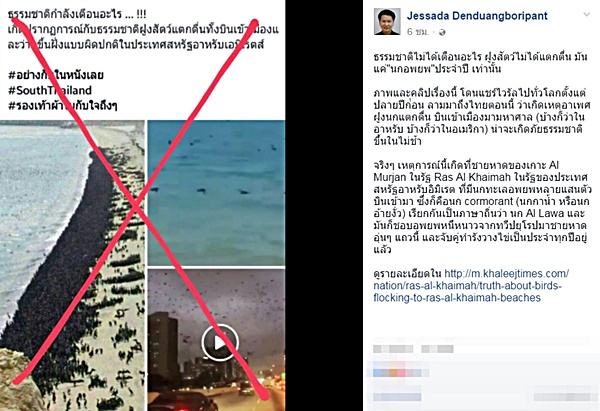Click the 6 ชม. post timestamp
This screenshot has height=411, width=600.
point(417,32)
